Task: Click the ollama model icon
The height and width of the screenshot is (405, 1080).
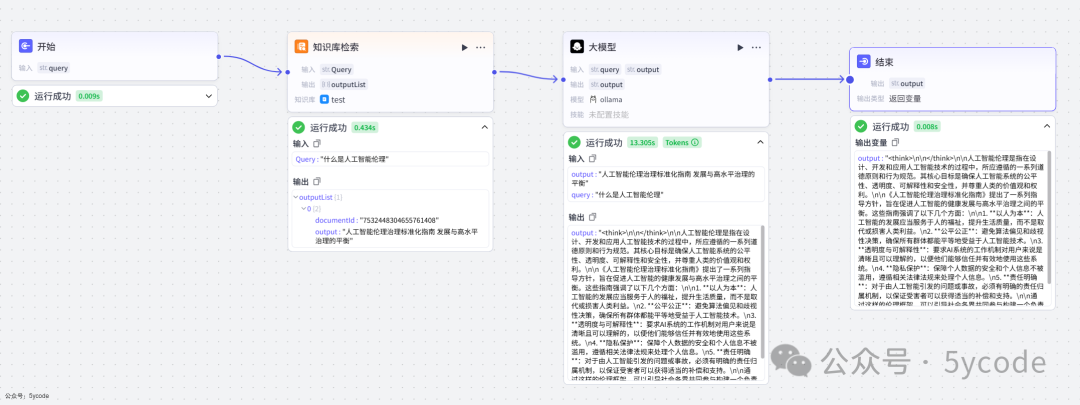Action: (592, 99)
